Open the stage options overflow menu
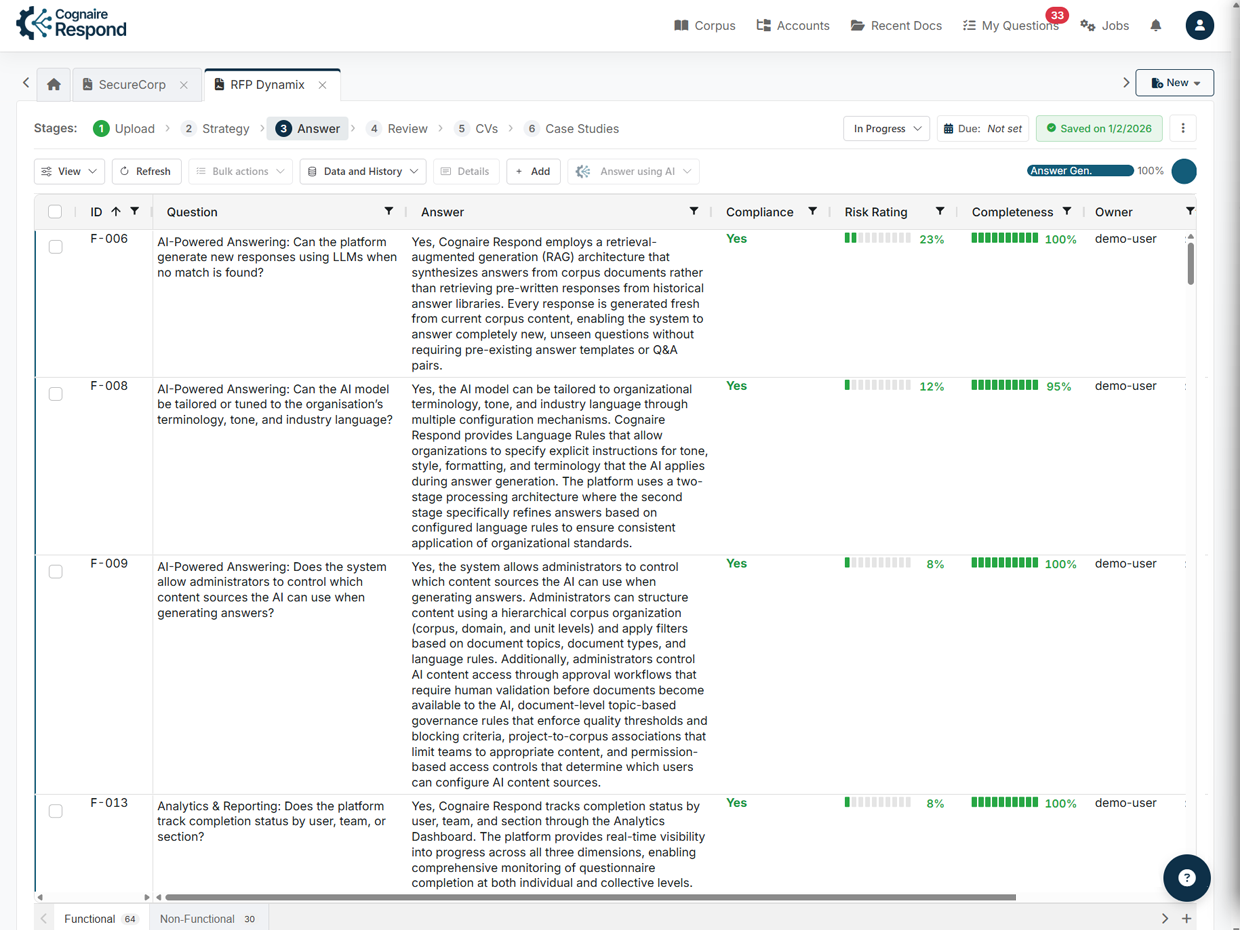 [1183, 128]
